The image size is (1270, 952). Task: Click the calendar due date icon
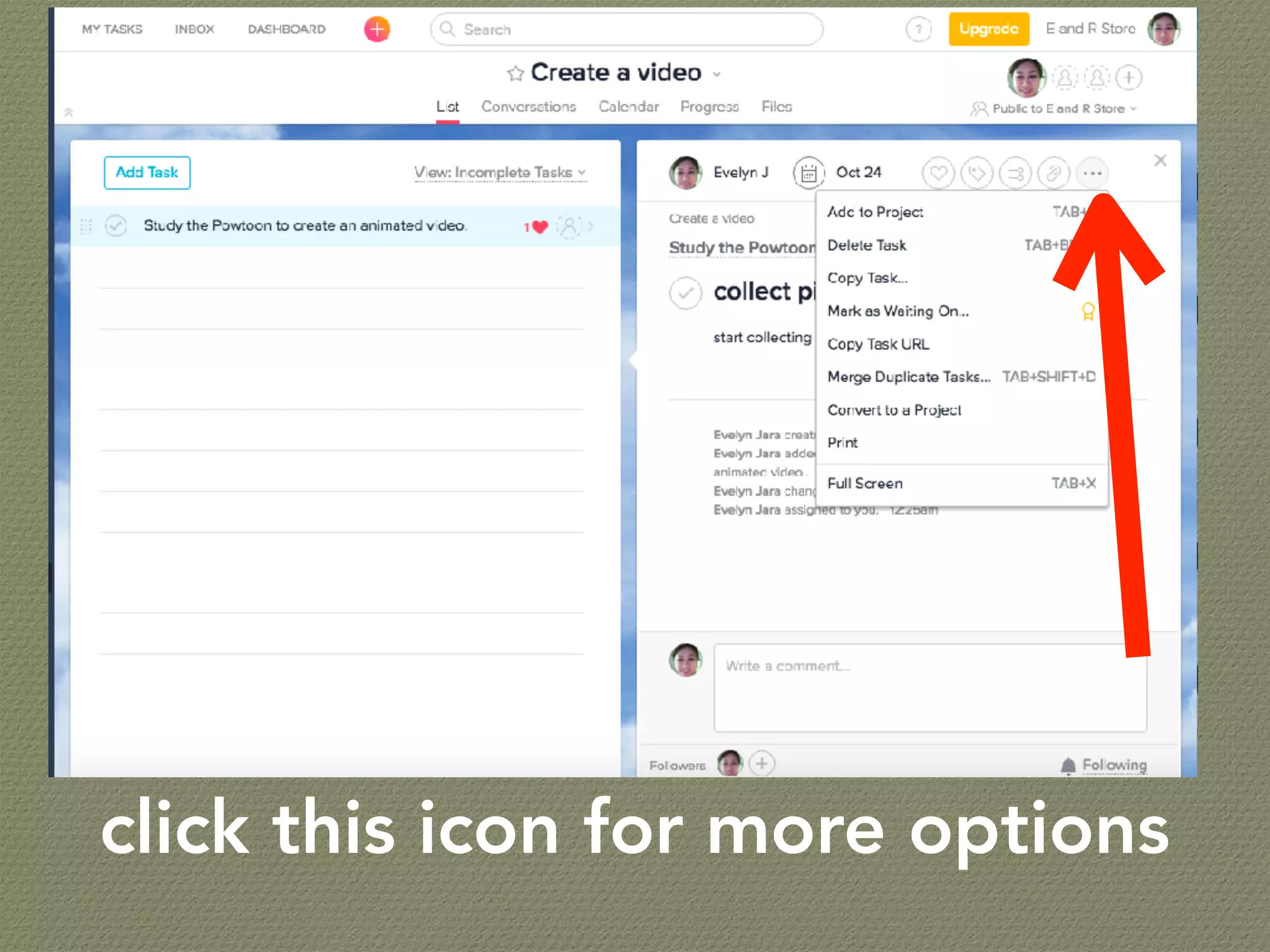pos(809,173)
